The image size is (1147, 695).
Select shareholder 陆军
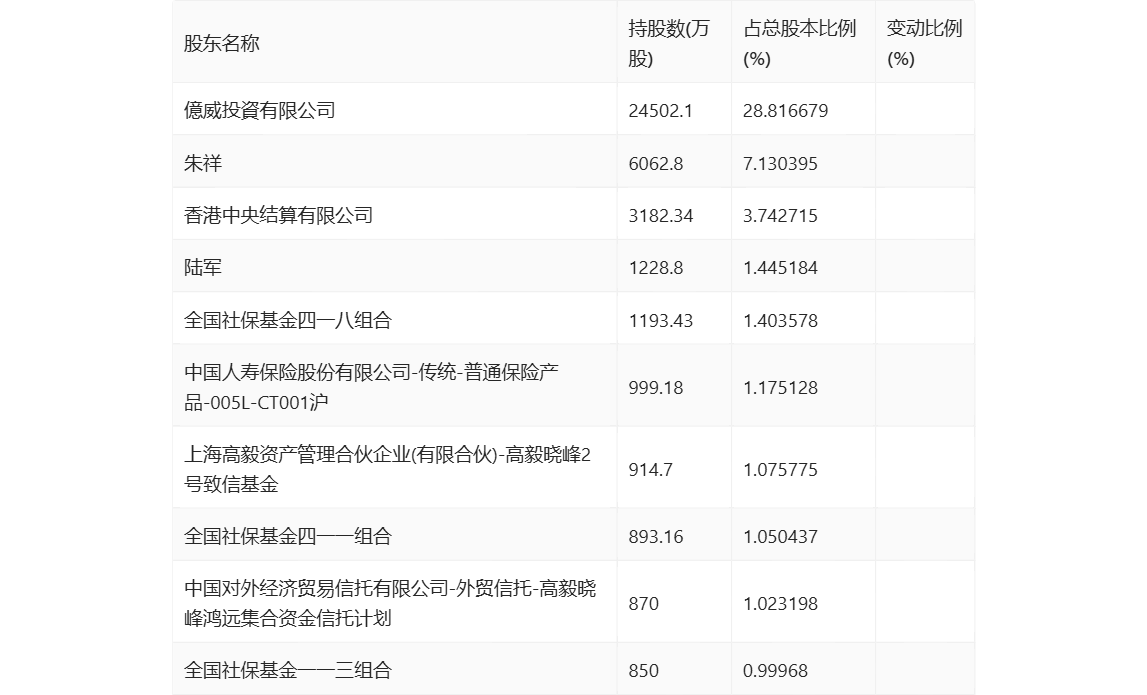203,267
